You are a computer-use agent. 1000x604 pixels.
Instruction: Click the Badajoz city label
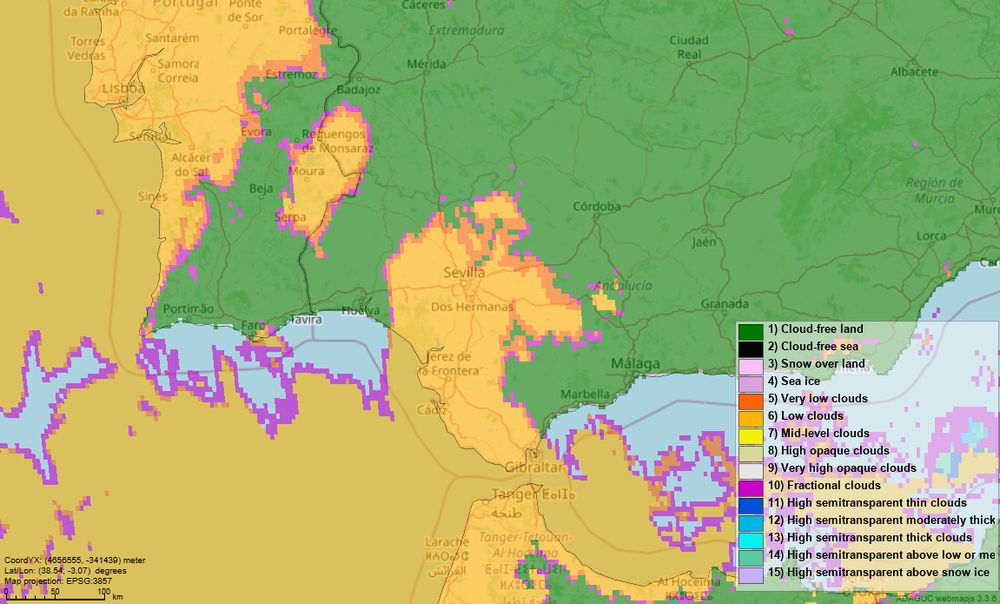[x=358, y=90]
